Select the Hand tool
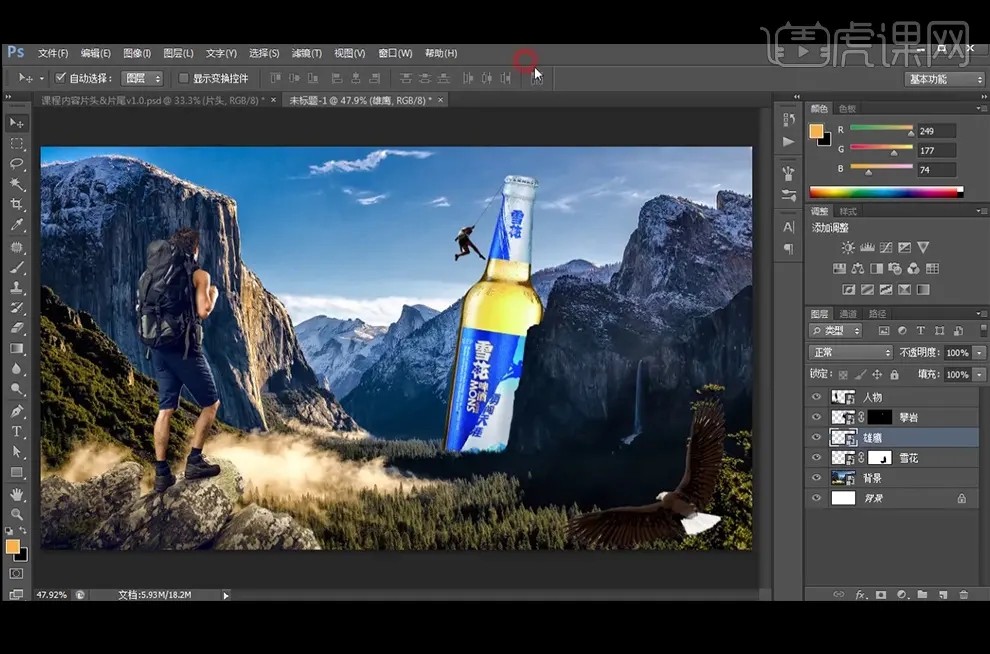This screenshot has height=654, width=990. (x=16, y=493)
